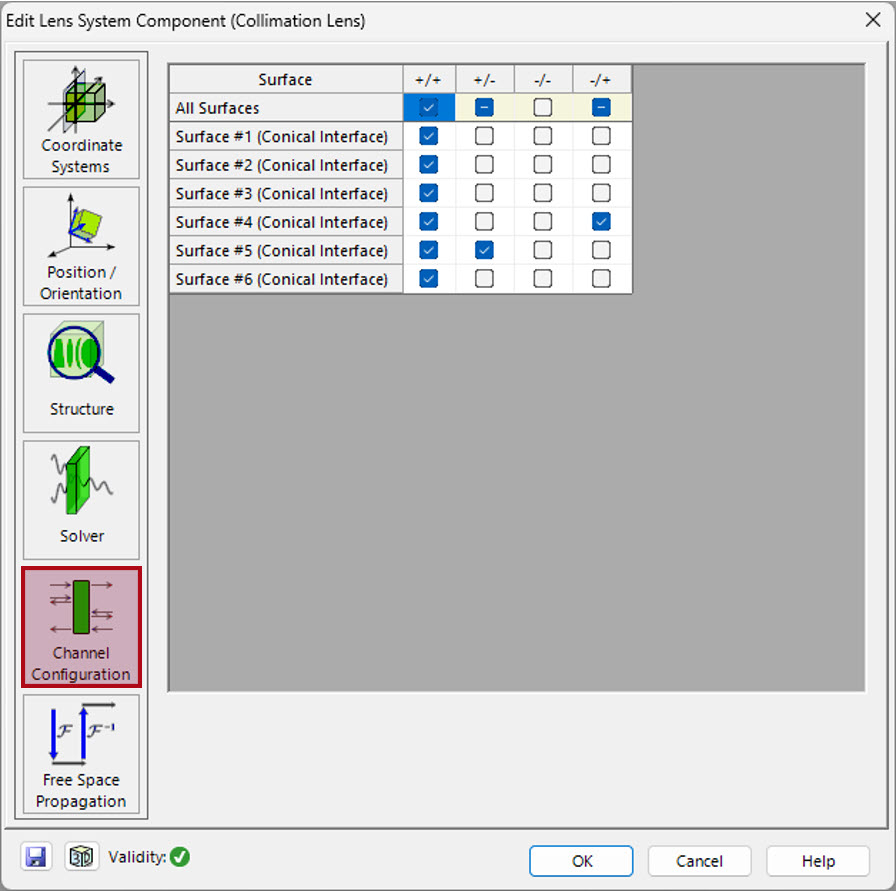Image resolution: width=896 pixels, height=891 pixels.
Task: Click the +/- column header
Action: 485,79
